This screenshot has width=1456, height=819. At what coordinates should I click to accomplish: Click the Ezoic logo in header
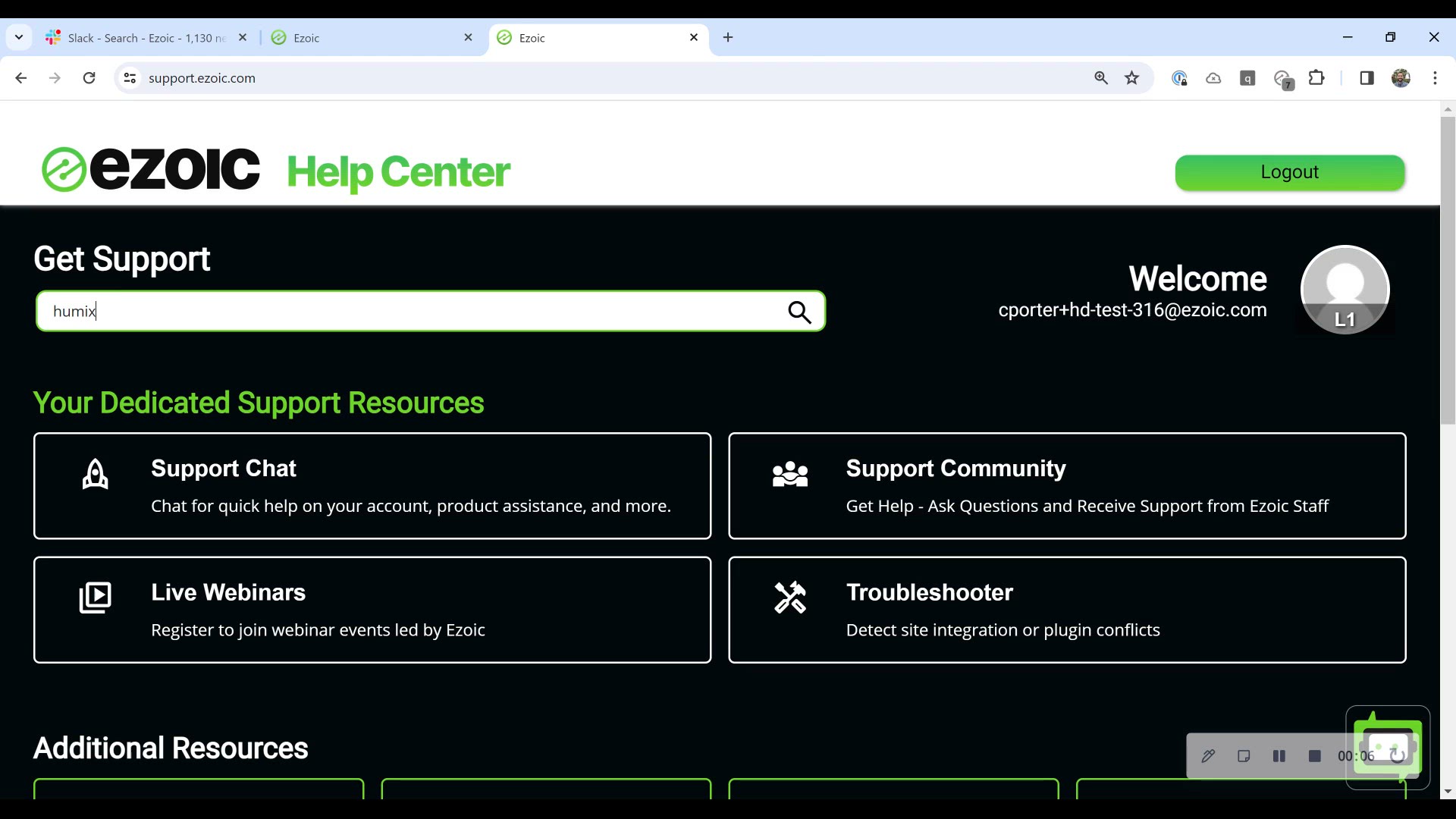151,170
